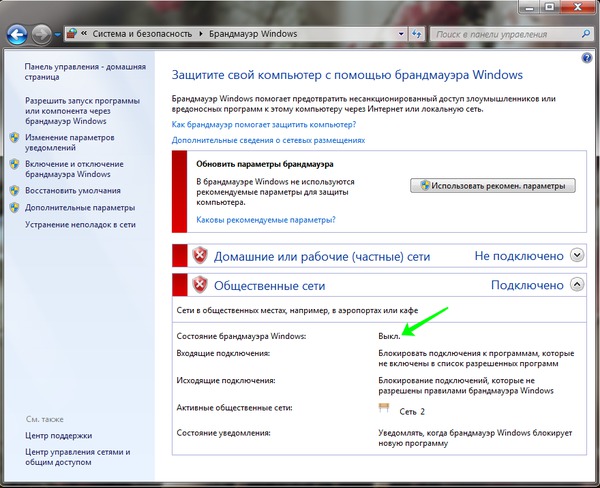Click shield icon beside «Дополнительные параметры»
This screenshot has width=600, height=488.
tap(15, 207)
